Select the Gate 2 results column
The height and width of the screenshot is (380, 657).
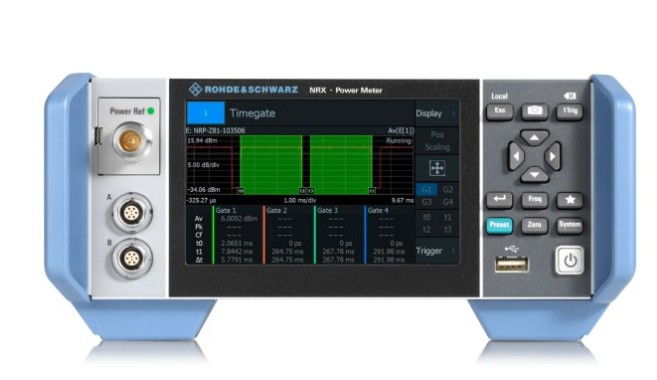coord(288,235)
